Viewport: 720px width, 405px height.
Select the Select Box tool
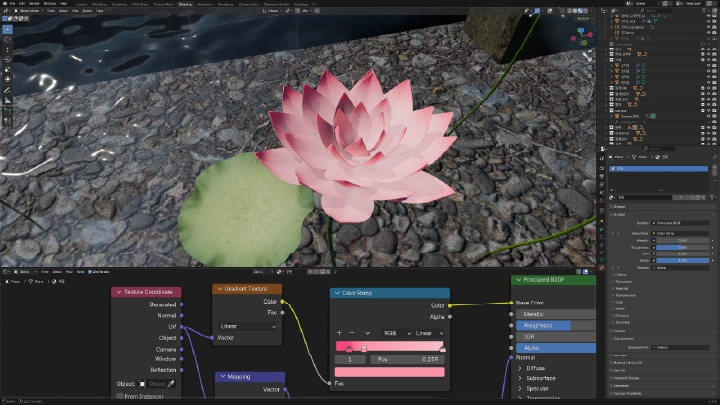pyautogui.click(x=7, y=29)
